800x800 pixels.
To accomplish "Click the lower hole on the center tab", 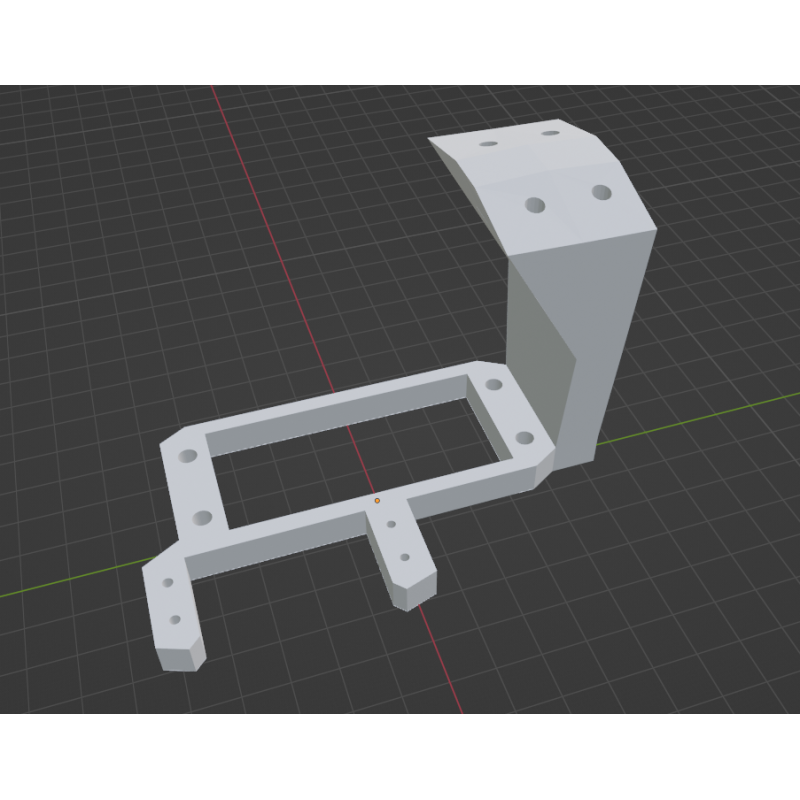I will (405, 557).
